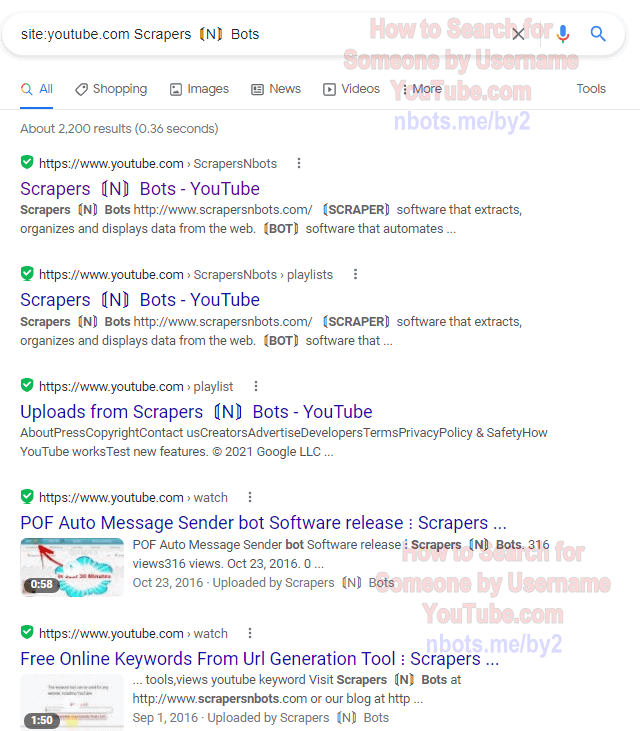
Task: Switch to the Images tab
Action: pyautogui.click(x=199, y=89)
